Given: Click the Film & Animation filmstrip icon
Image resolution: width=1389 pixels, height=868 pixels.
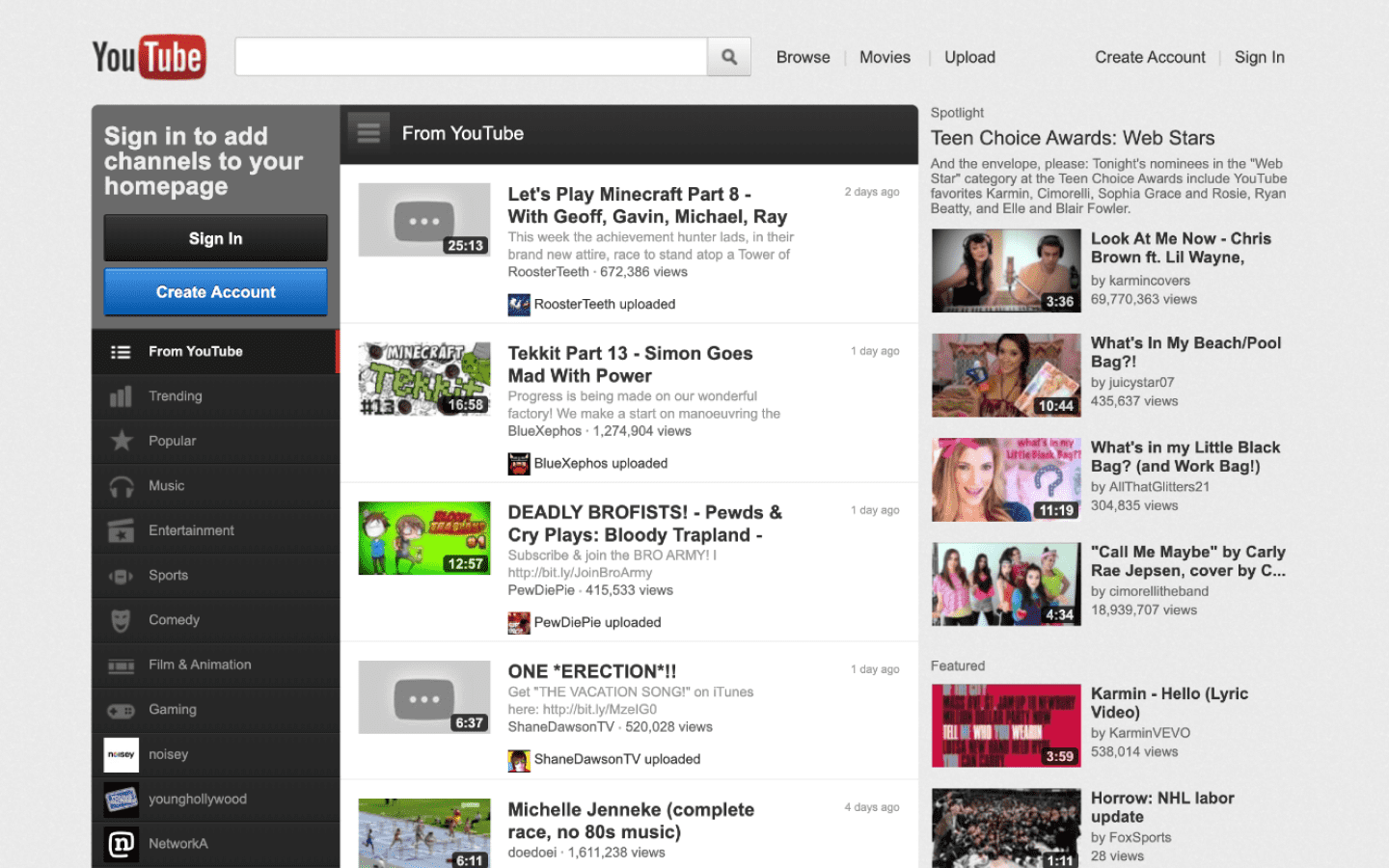Looking at the screenshot, I should point(121,665).
